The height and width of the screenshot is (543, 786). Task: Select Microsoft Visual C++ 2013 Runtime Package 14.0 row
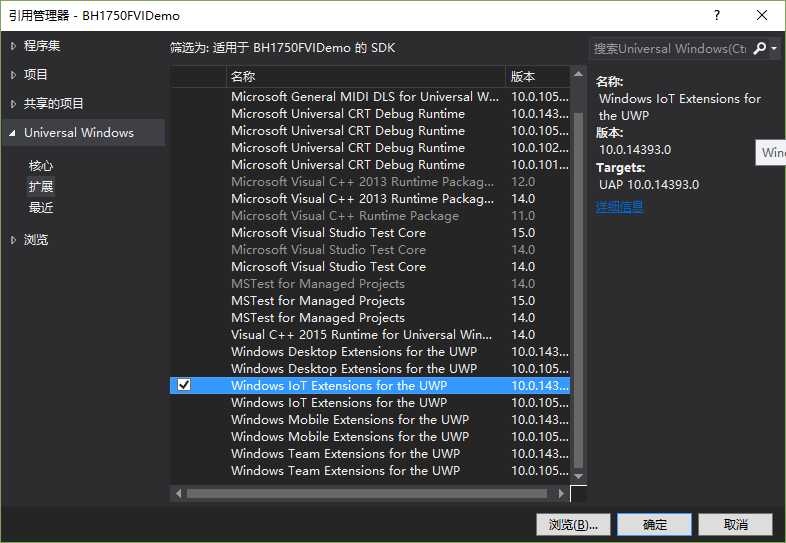click(x=370, y=199)
